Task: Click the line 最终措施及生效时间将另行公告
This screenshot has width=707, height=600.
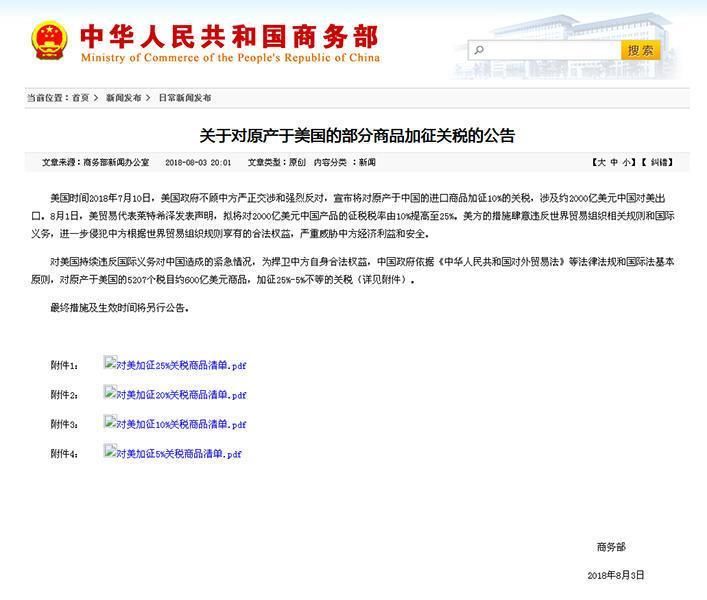Action: [x=119, y=308]
